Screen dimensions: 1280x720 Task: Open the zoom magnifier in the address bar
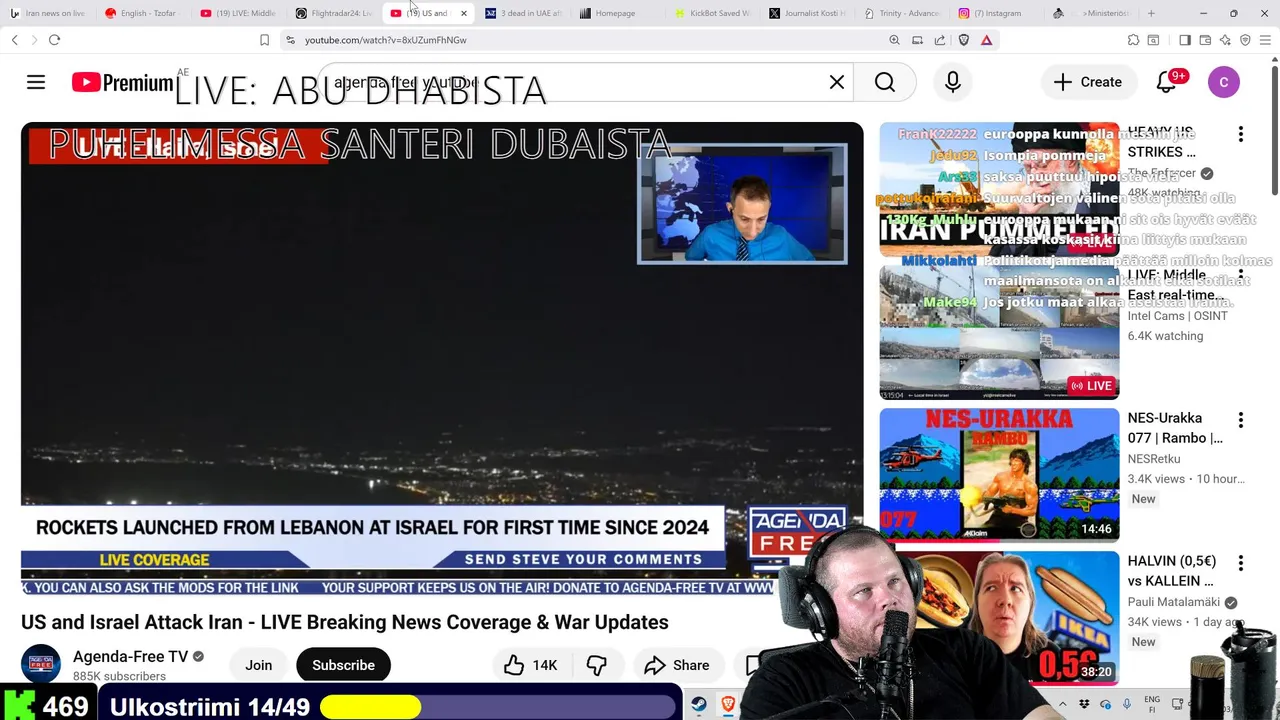pos(894,40)
